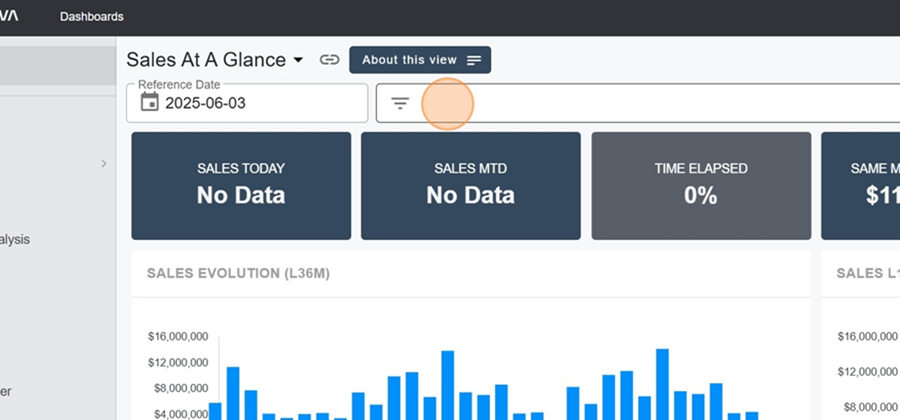Select the Reference Date field 2025-06-03
The height and width of the screenshot is (420, 900).
tap(247, 103)
